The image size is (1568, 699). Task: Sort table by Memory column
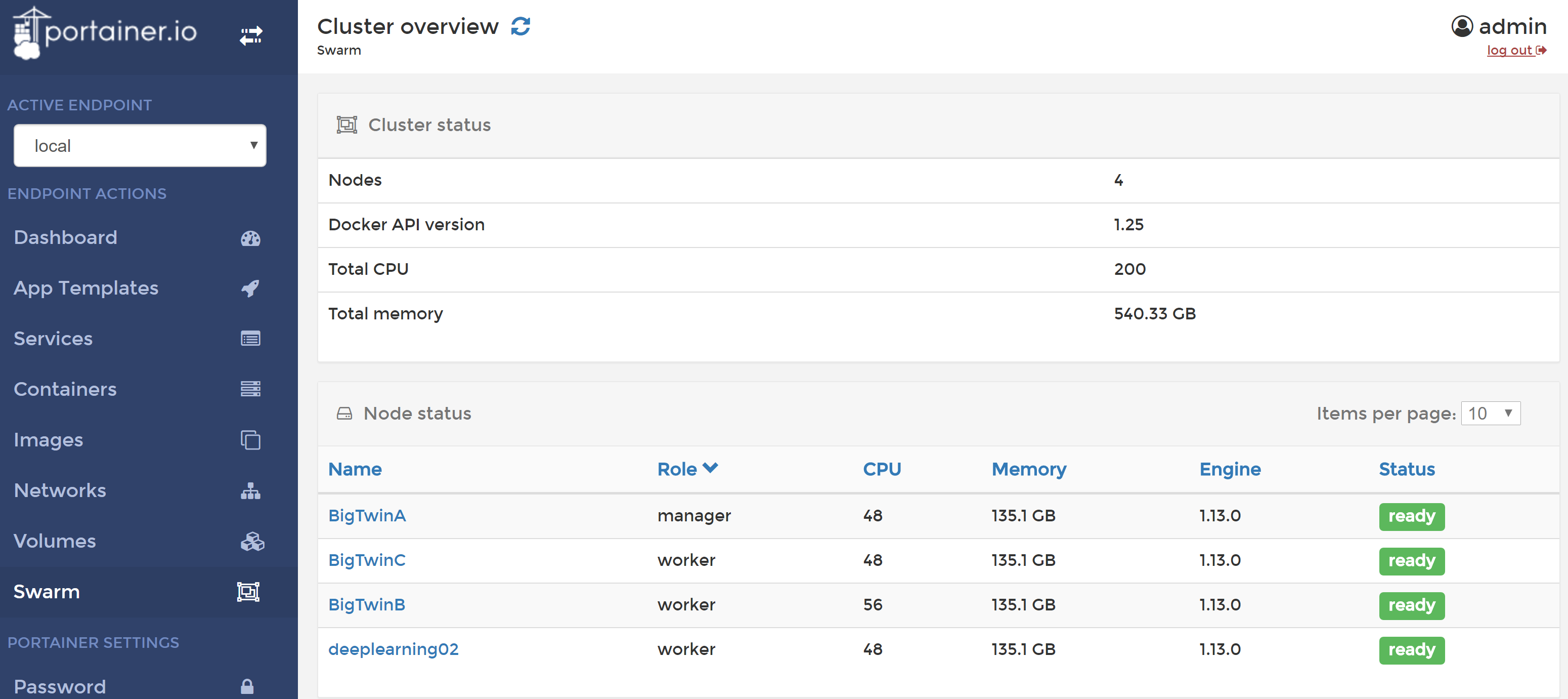[x=1028, y=469]
